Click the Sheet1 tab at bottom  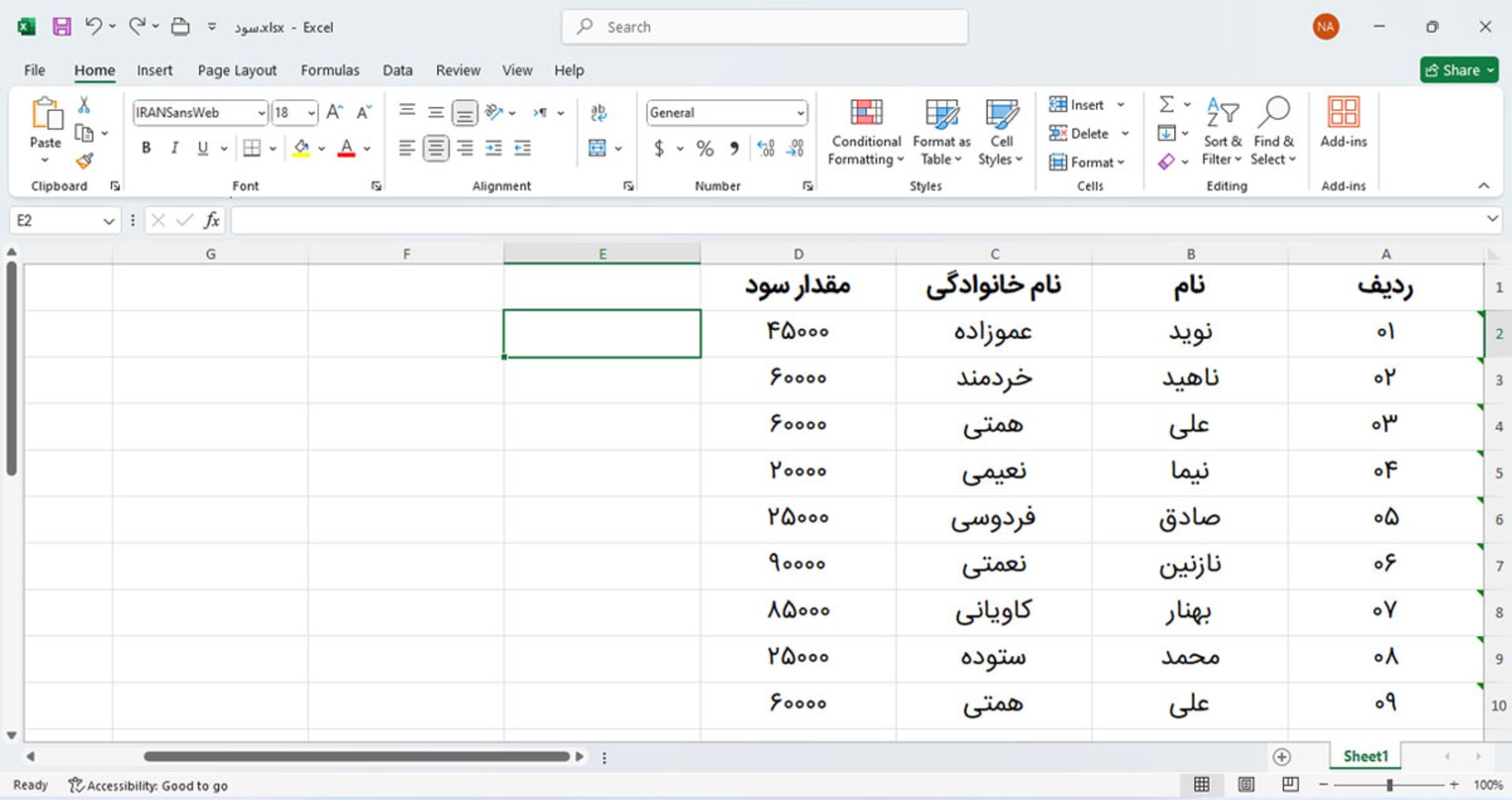click(x=1365, y=756)
